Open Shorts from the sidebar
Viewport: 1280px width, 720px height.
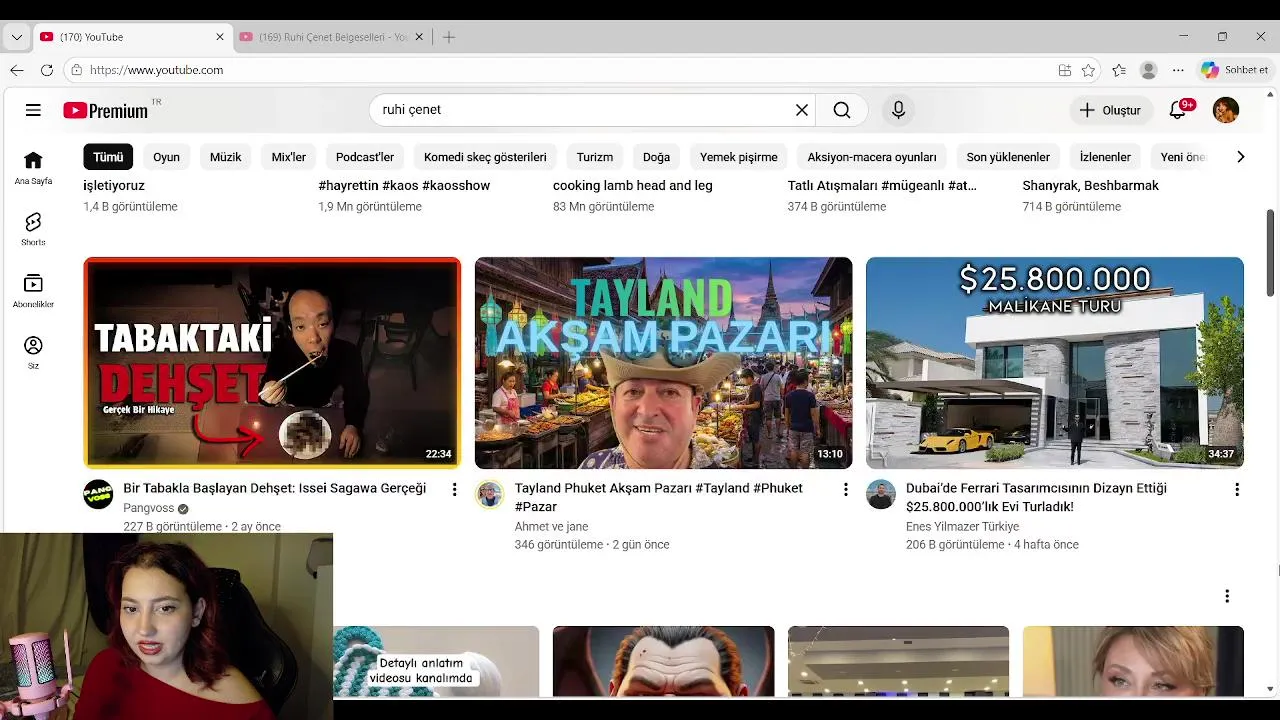pos(33,229)
